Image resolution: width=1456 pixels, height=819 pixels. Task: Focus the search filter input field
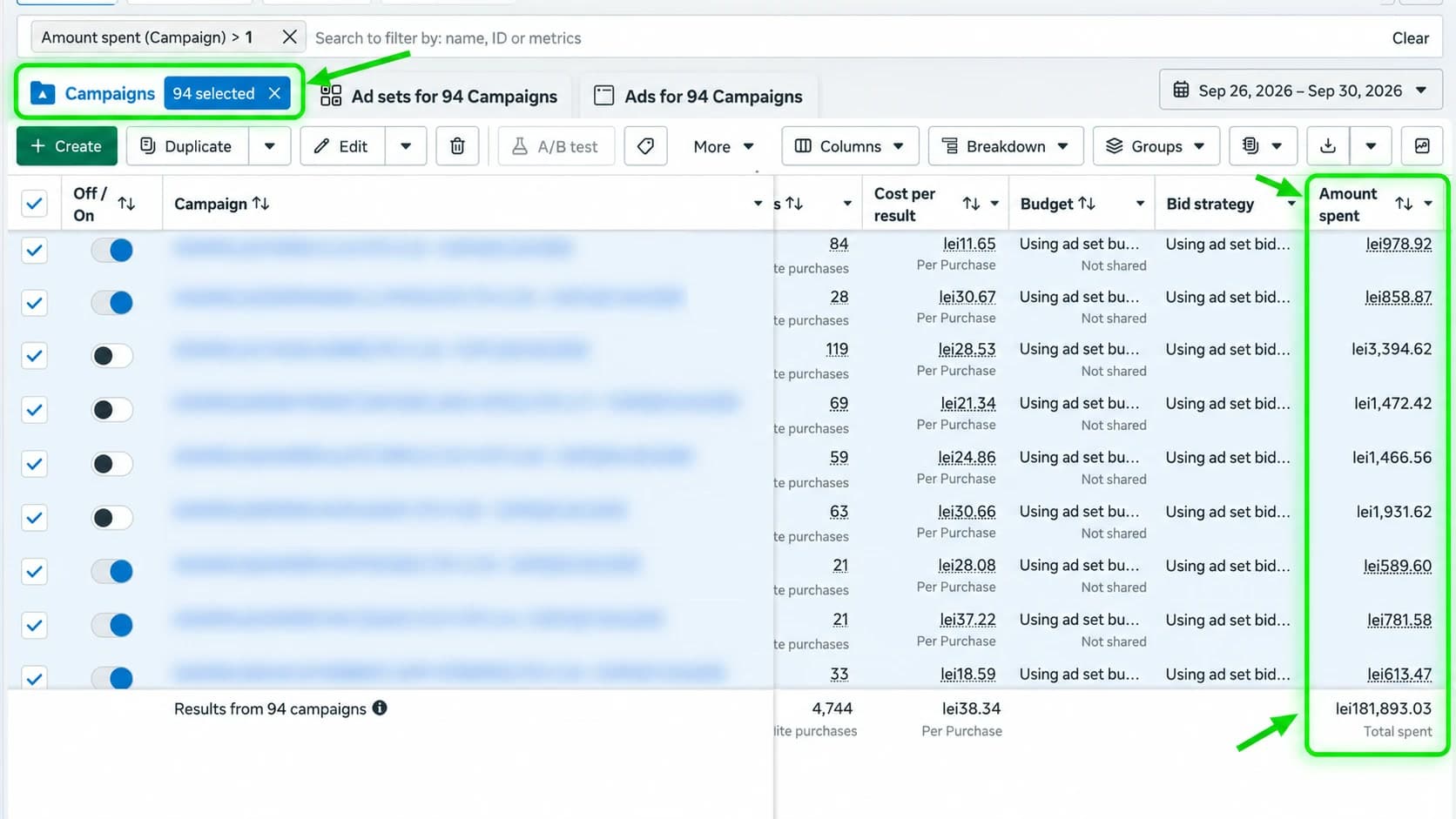(x=845, y=38)
